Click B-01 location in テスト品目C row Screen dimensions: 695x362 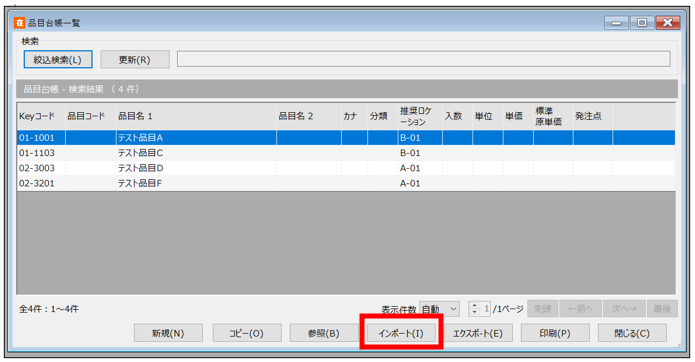[420, 153]
